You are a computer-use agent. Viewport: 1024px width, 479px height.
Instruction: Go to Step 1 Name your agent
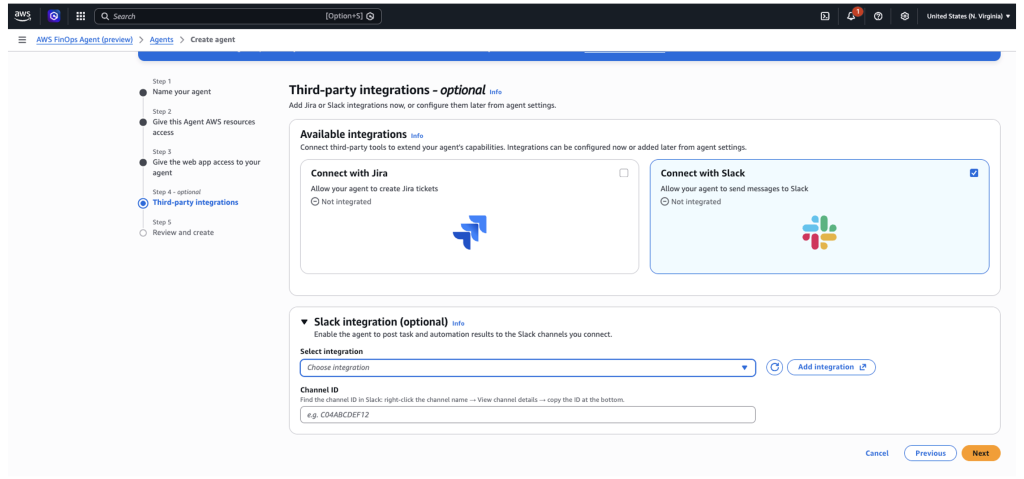point(182,92)
